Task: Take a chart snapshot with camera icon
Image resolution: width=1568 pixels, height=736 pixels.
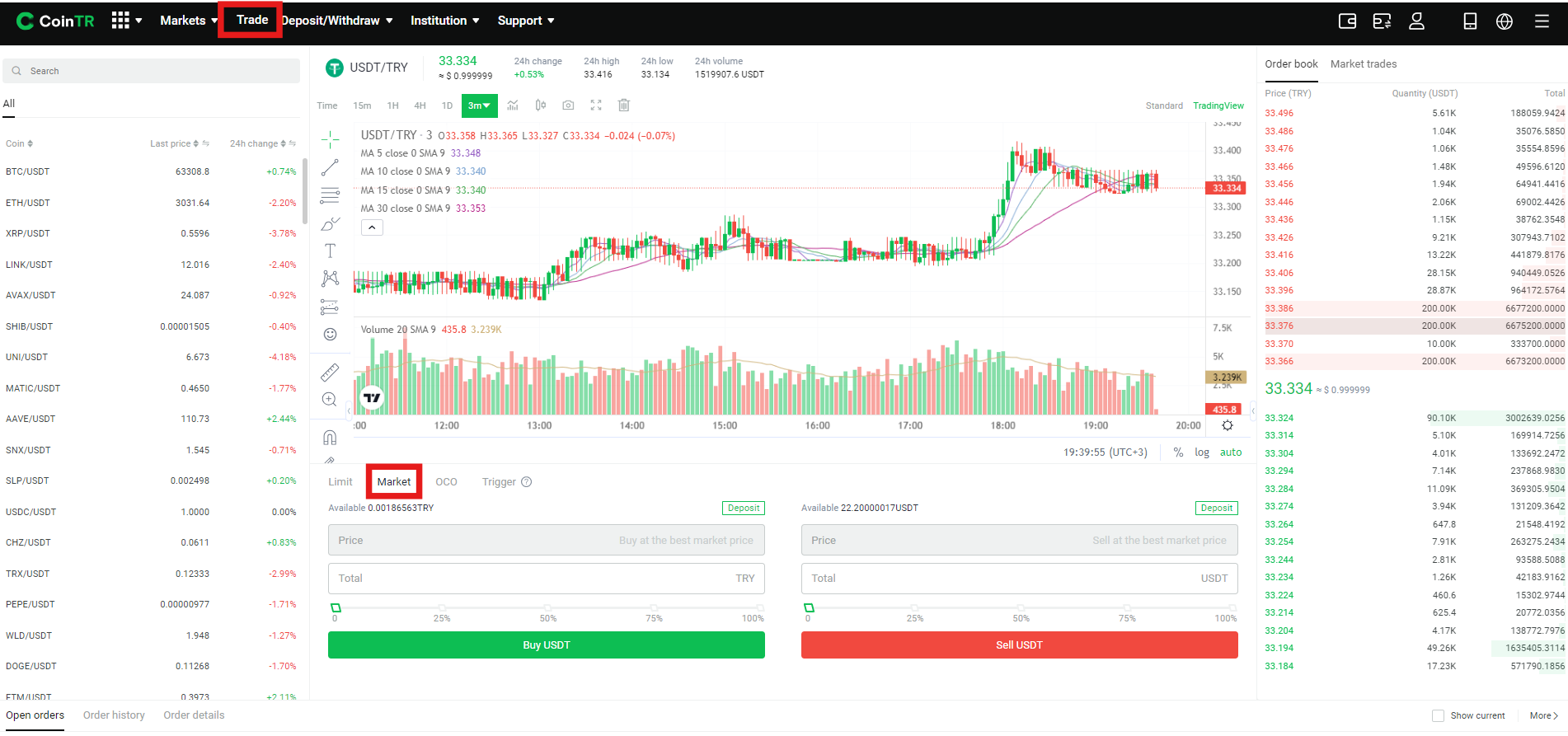Action: (568, 105)
